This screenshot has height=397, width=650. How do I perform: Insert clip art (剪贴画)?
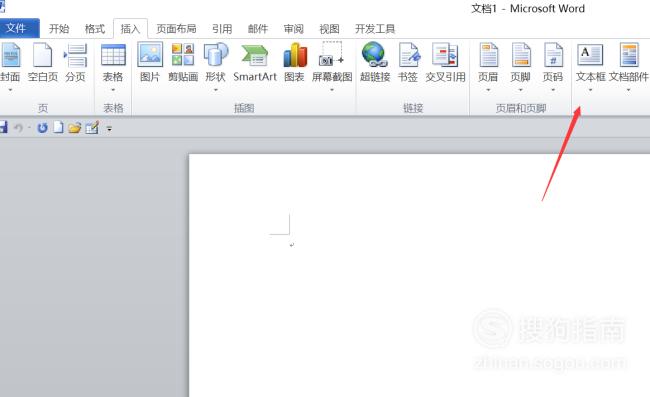click(x=183, y=62)
